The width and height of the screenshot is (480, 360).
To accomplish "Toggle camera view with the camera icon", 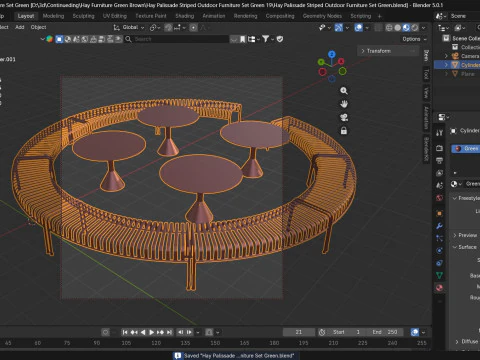I will point(344,117).
